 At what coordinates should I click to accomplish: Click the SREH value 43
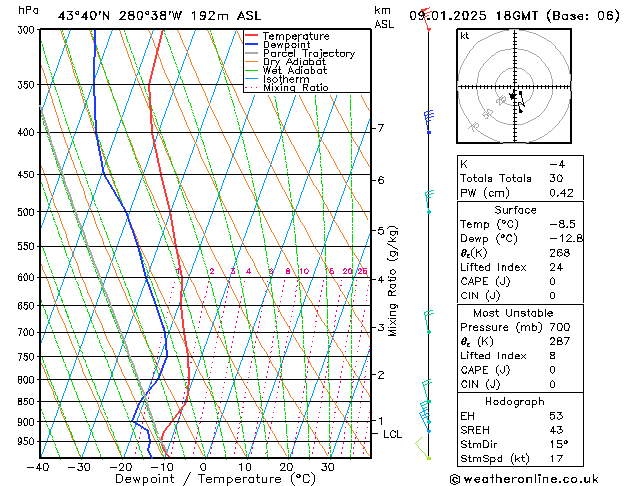tap(556, 430)
